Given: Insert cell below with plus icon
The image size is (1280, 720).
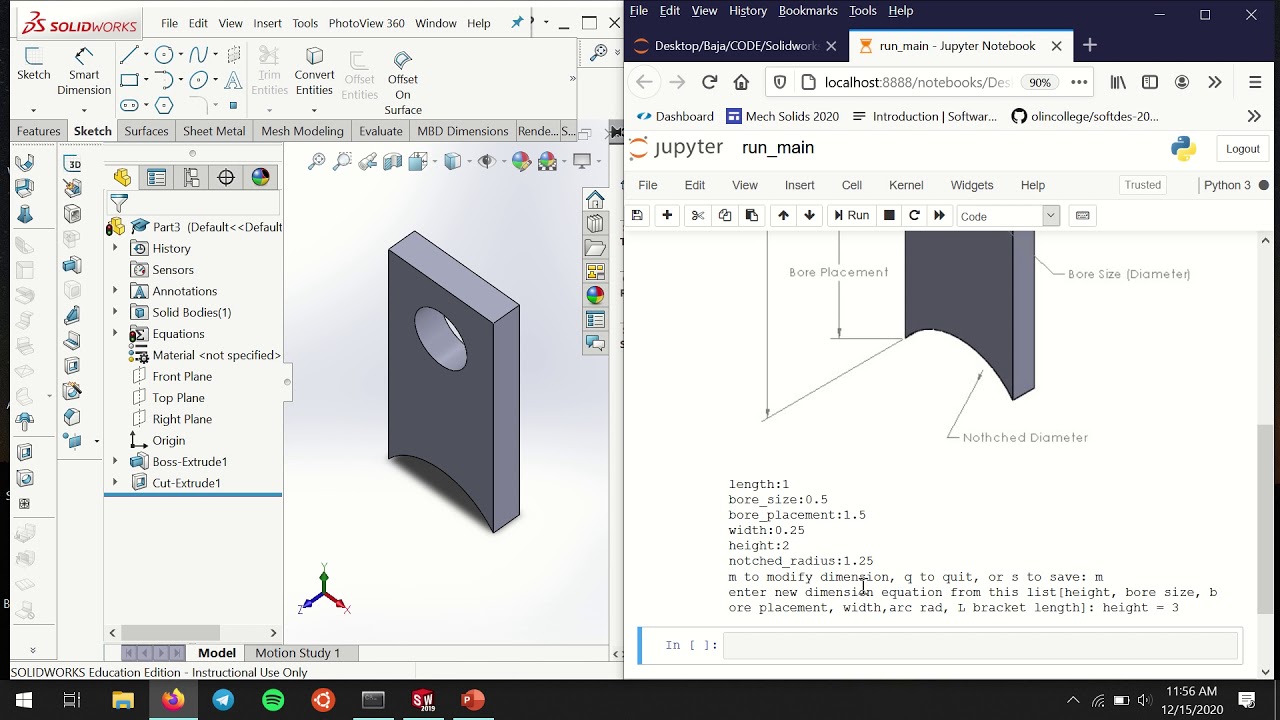Looking at the screenshot, I should pyautogui.click(x=667, y=215).
